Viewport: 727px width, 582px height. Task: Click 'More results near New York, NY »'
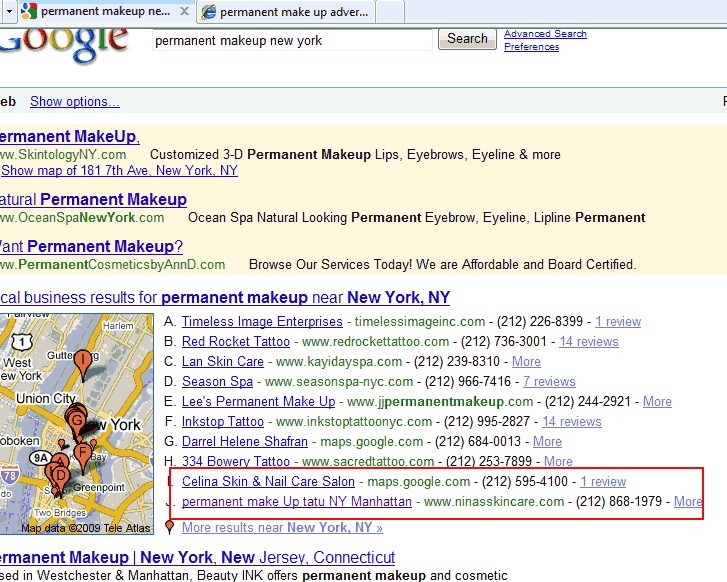[x=282, y=527]
